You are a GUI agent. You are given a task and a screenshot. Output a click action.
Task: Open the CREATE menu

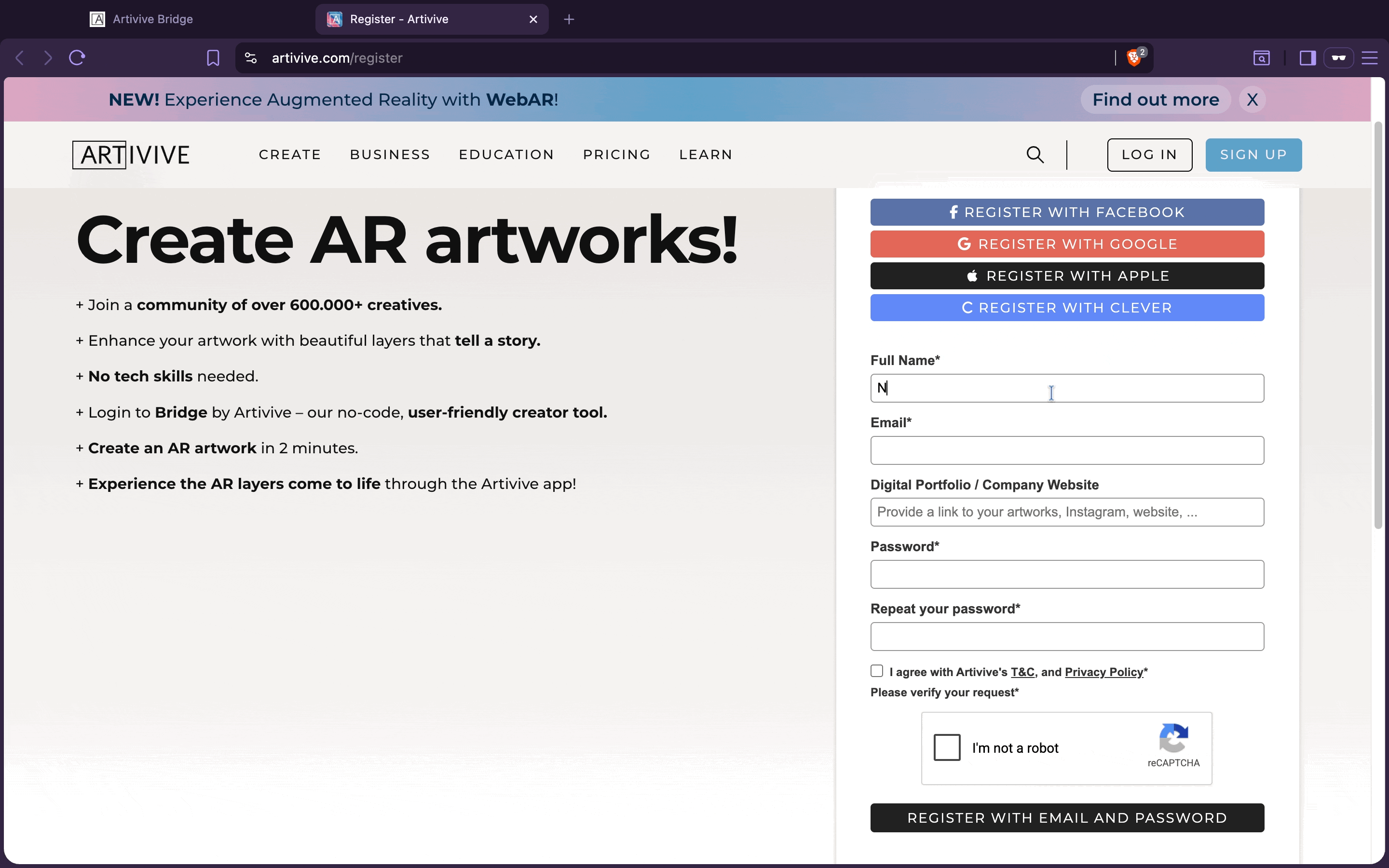point(290,155)
